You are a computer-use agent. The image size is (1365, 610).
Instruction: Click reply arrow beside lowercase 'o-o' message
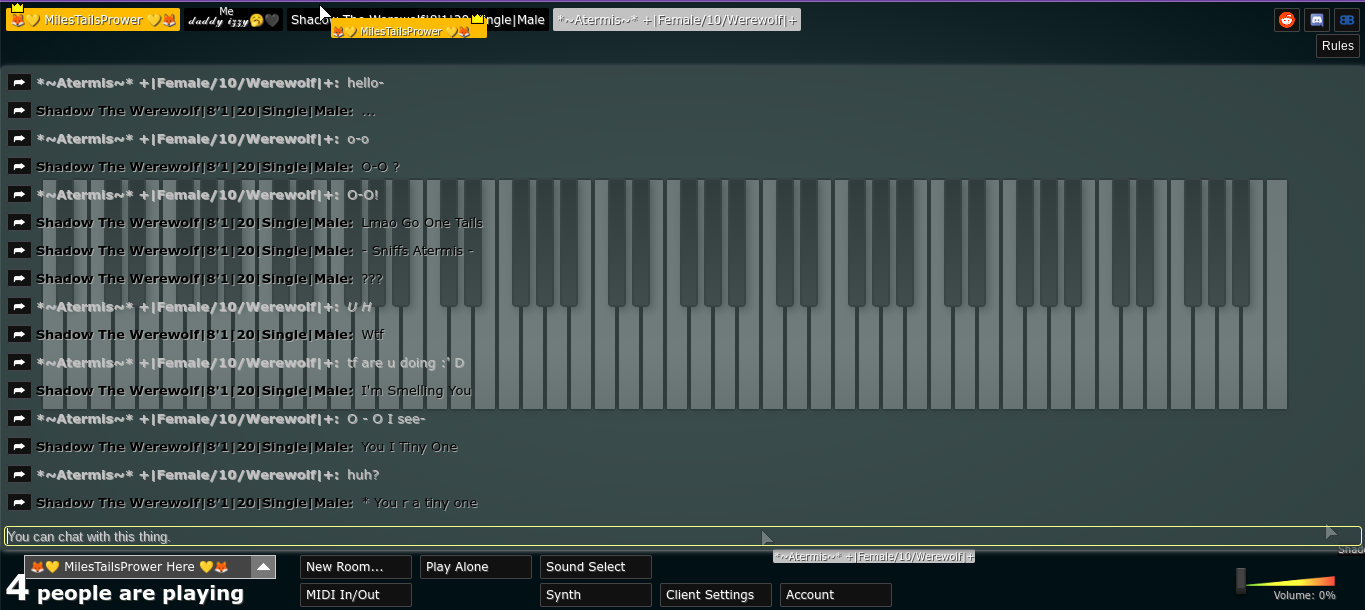click(x=19, y=139)
